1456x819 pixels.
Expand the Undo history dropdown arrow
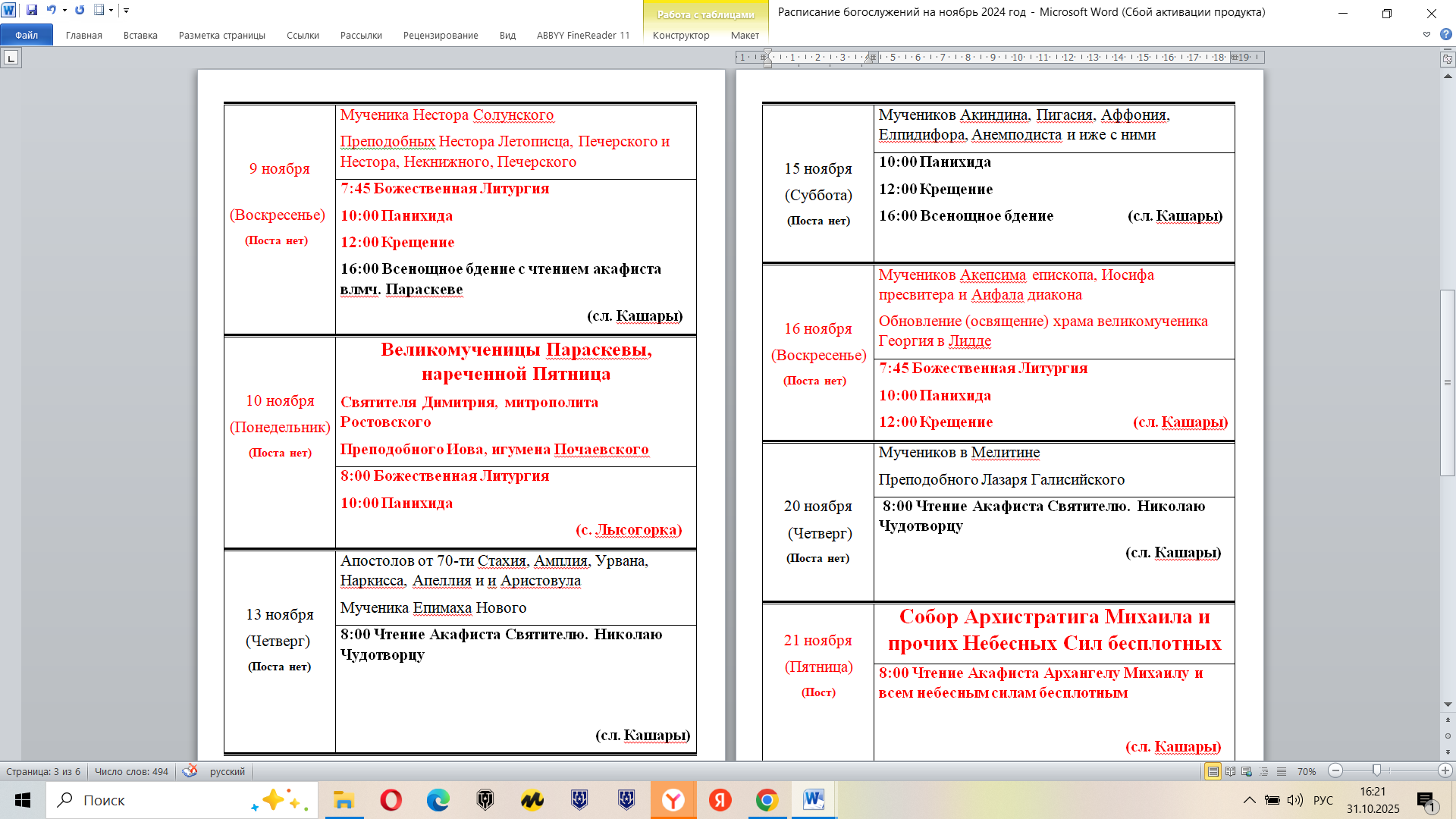tap(64, 11)
